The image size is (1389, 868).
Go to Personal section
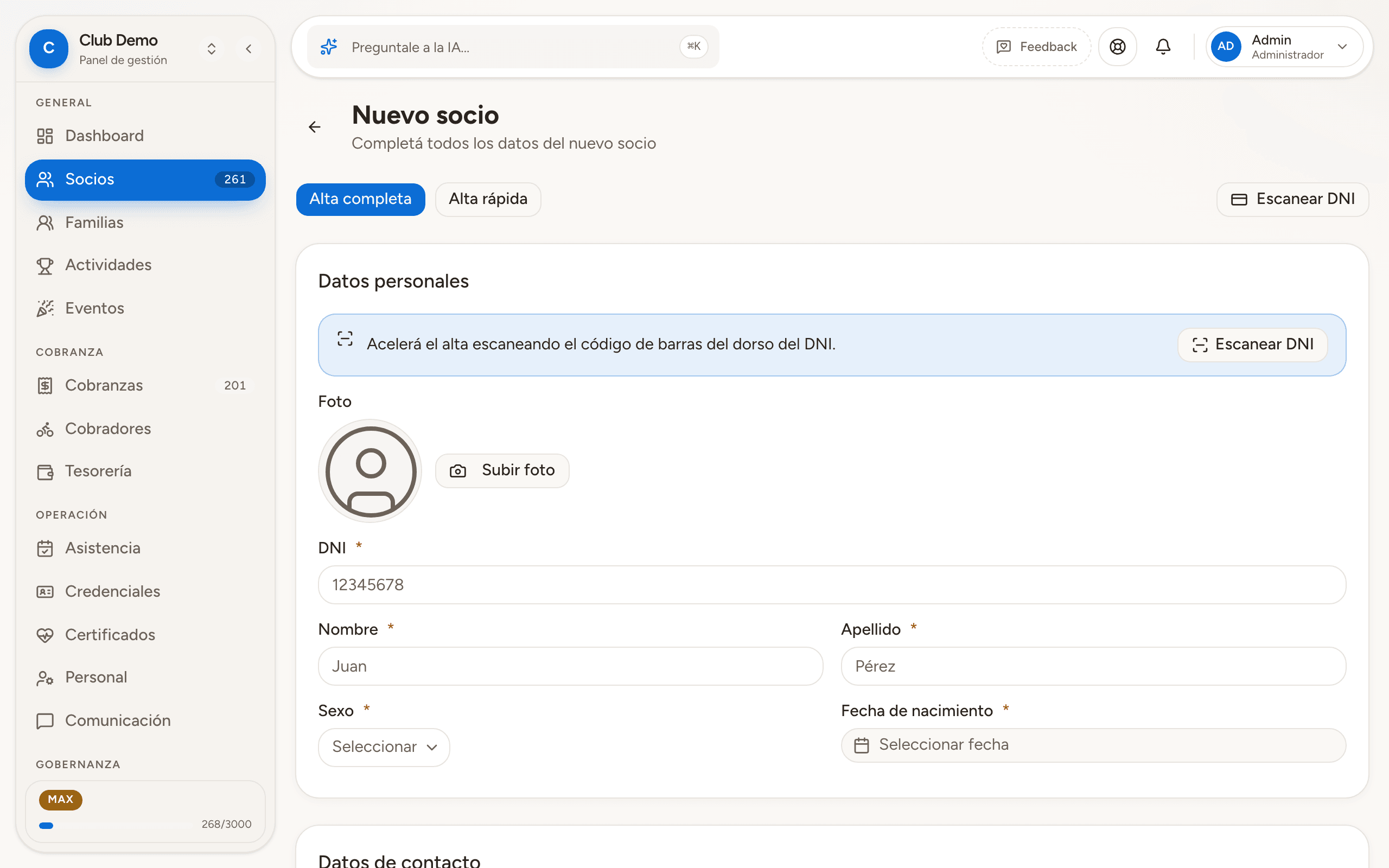click(145, 677)
